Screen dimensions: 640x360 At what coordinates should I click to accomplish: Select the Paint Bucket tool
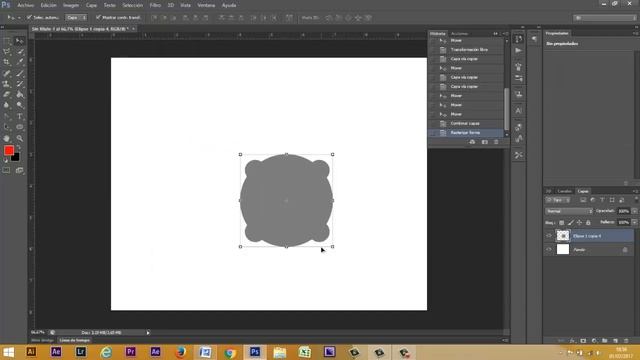click(x=19, y=95)
